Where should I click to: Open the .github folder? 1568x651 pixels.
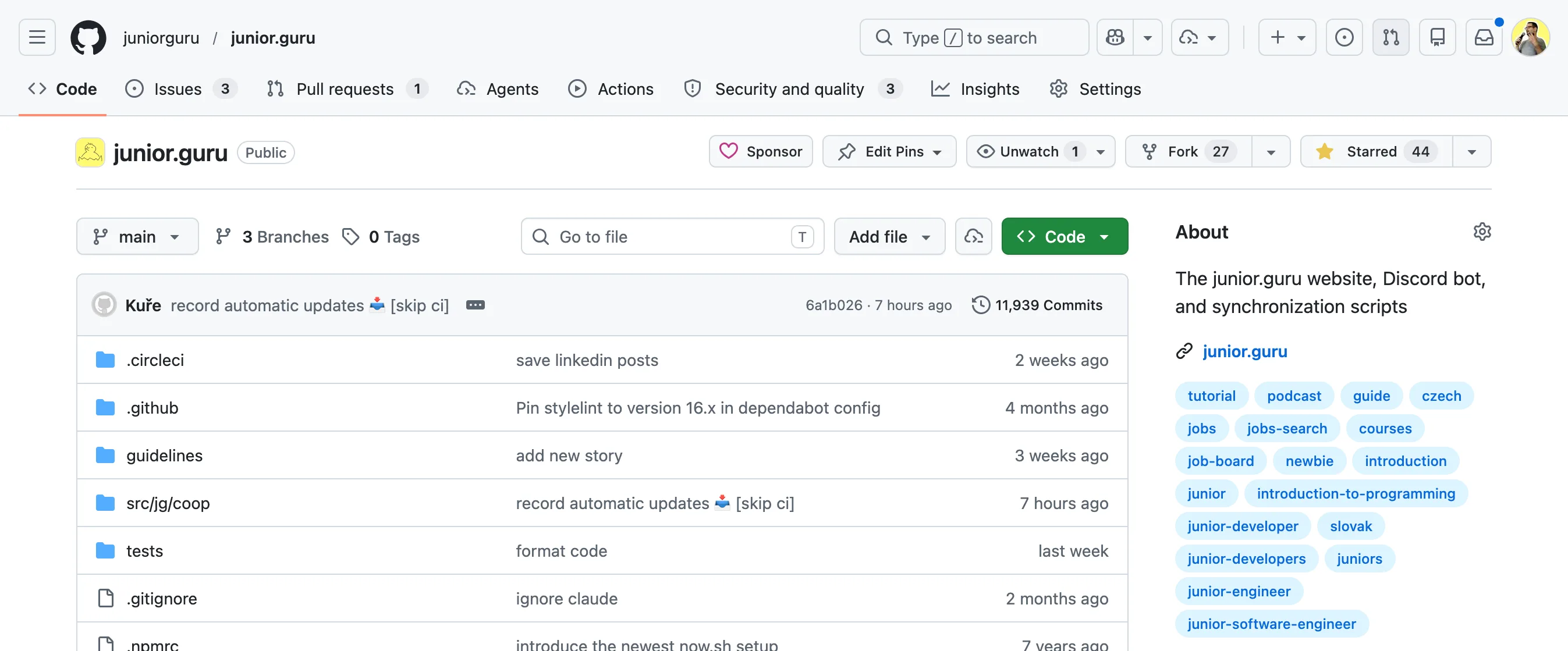click(152, 407)
